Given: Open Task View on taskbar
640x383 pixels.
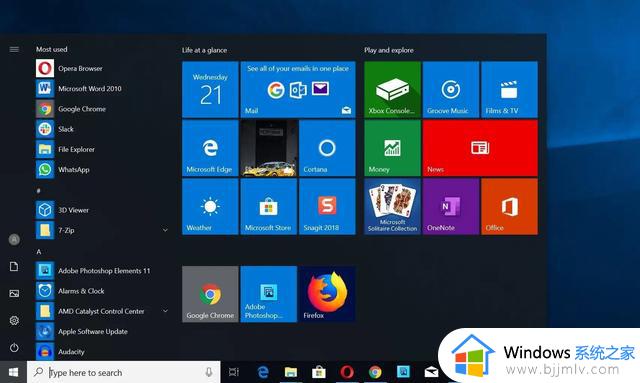Looking at the screenshot, I should (233, 372).
